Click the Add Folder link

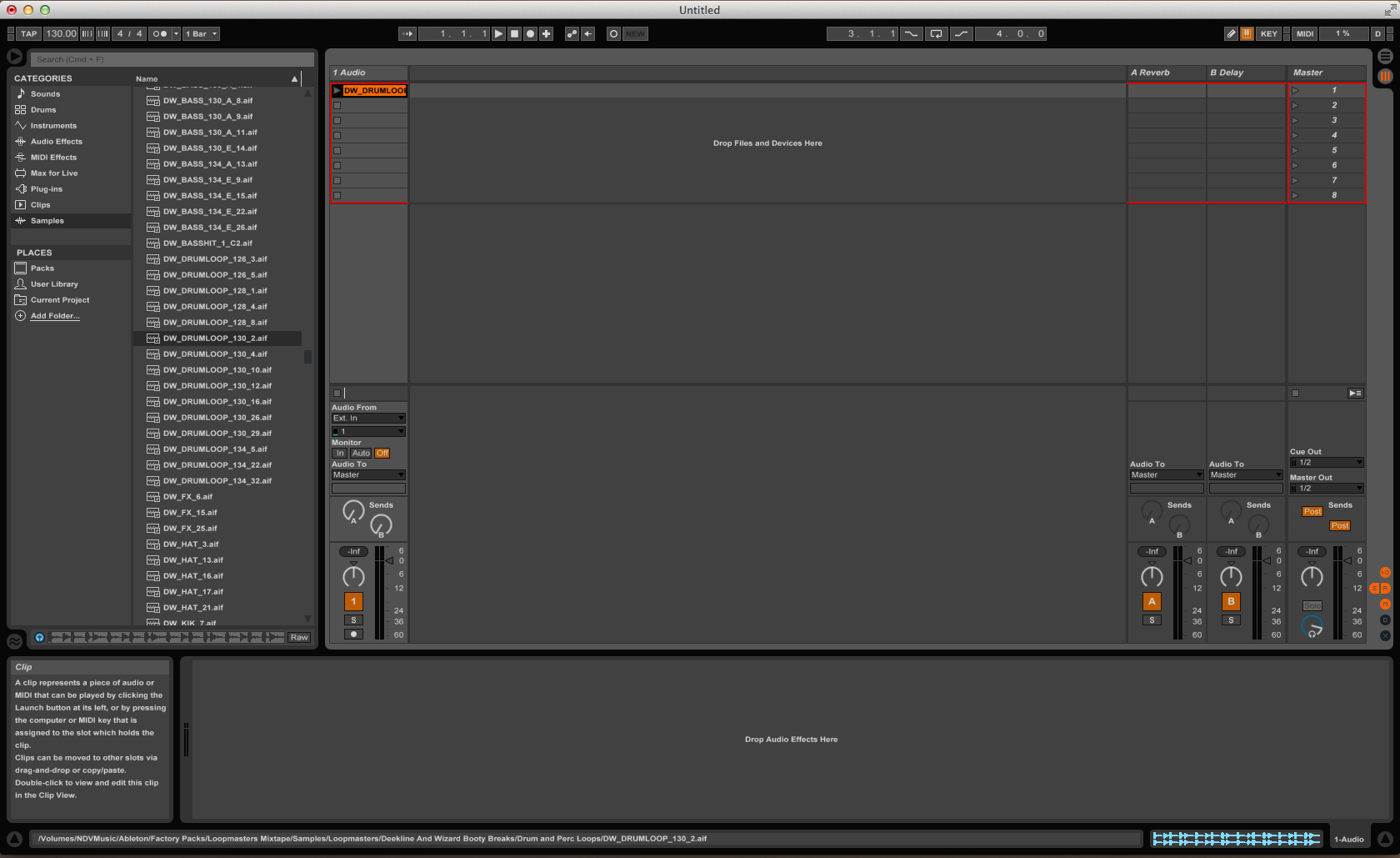55,316
